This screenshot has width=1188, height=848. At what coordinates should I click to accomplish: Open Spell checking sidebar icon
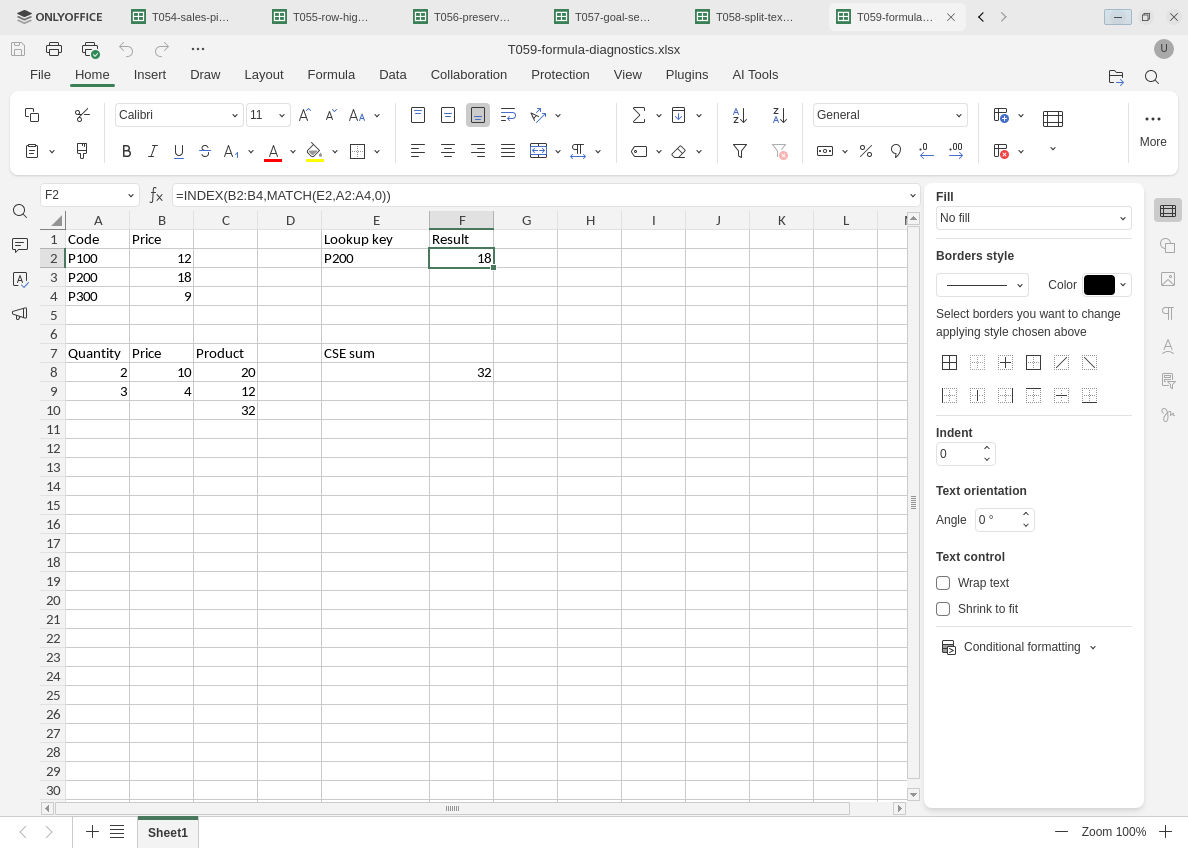(20, 280)
